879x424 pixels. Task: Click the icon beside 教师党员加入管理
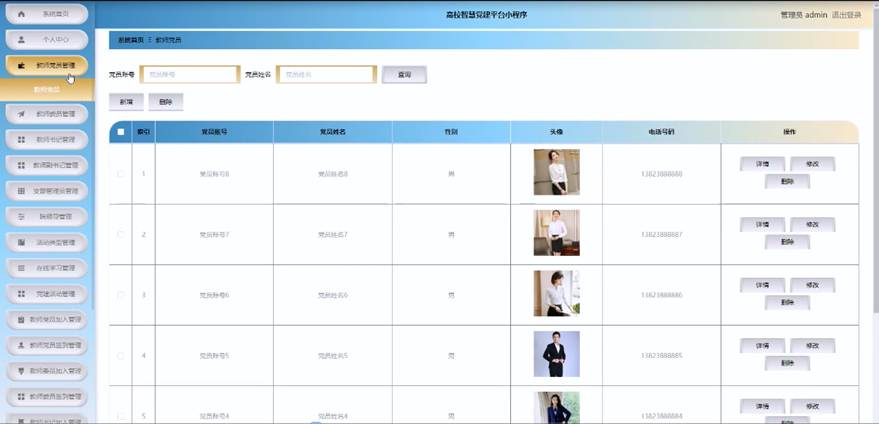[x=21, y=320]
